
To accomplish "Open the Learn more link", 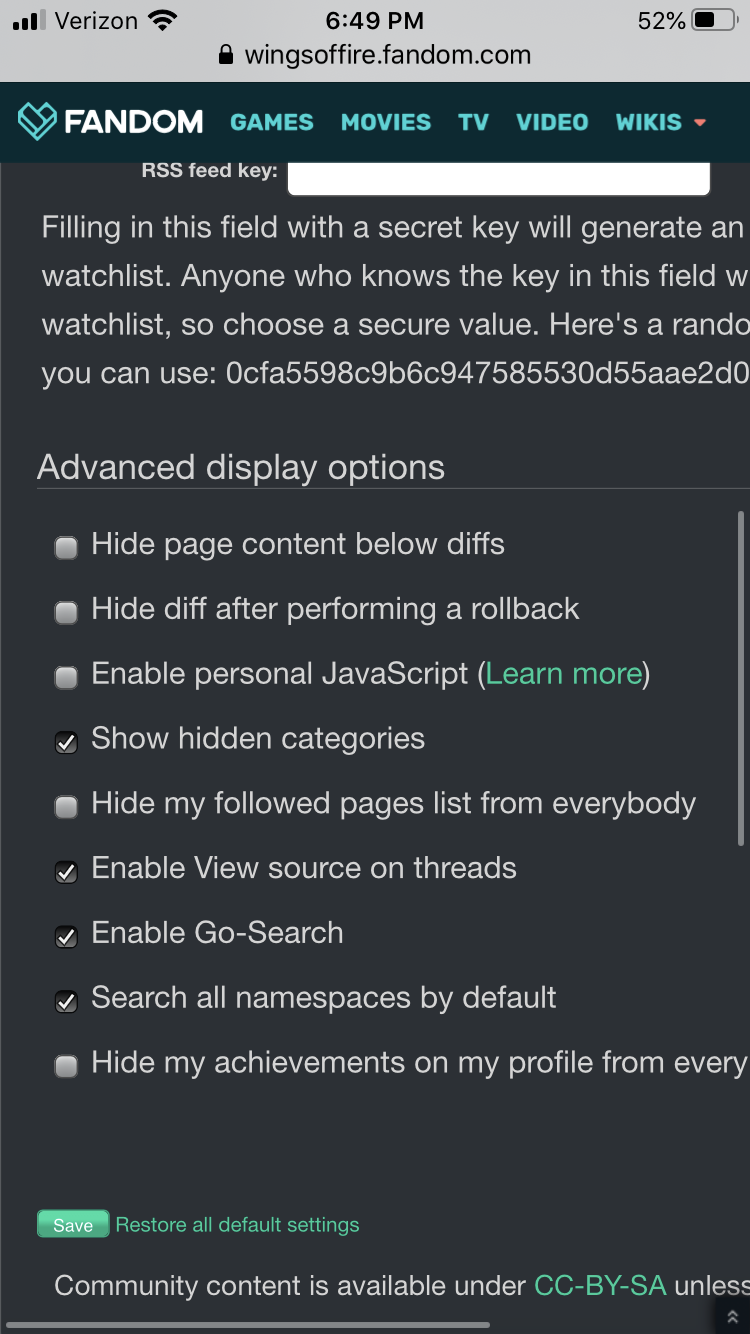I will tap(564, 674).
